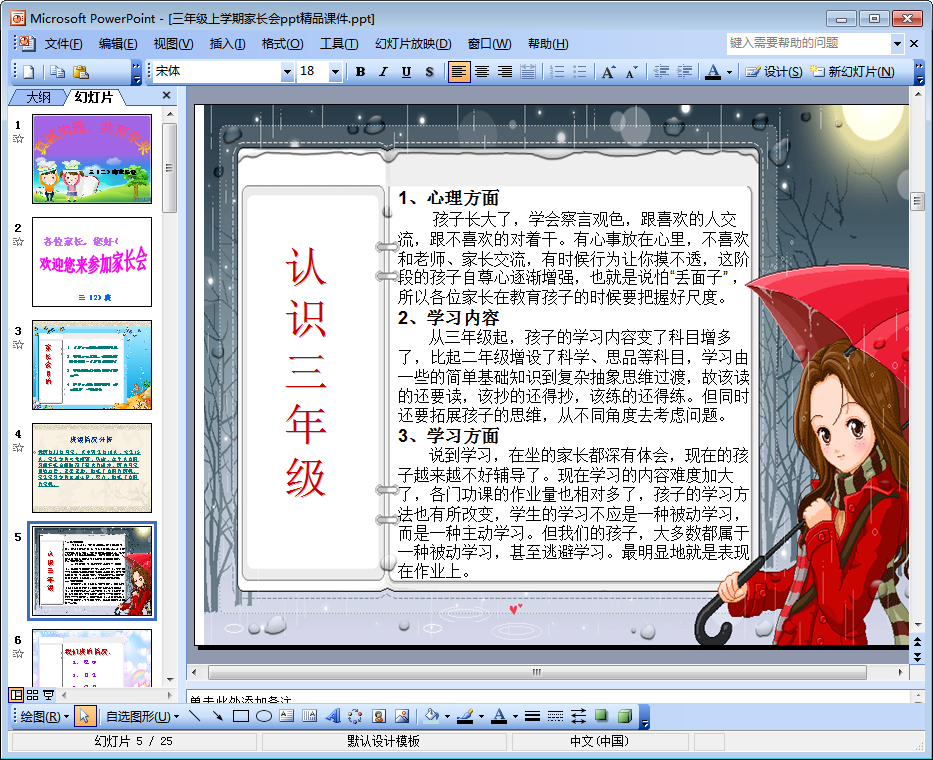Screen dimensions: 933x760
Task: Click the help question input field
Action: (x=809, y=43)
